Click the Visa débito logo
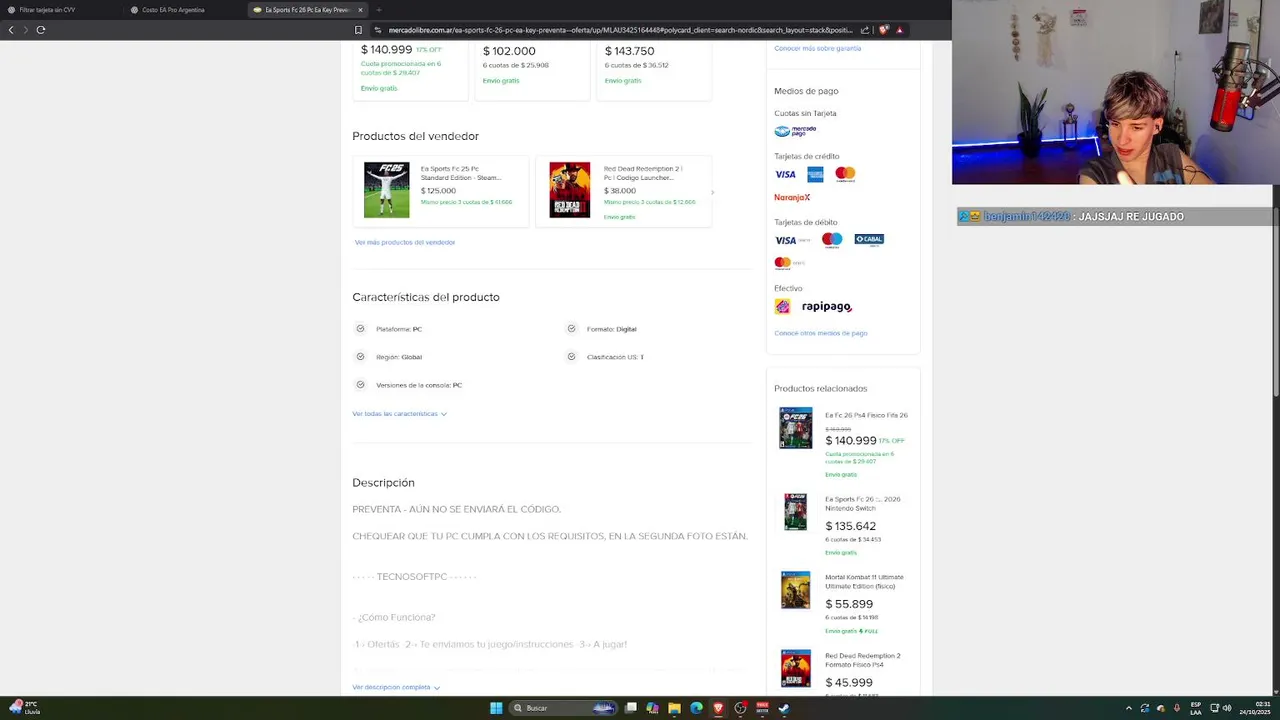 [792, 240]
